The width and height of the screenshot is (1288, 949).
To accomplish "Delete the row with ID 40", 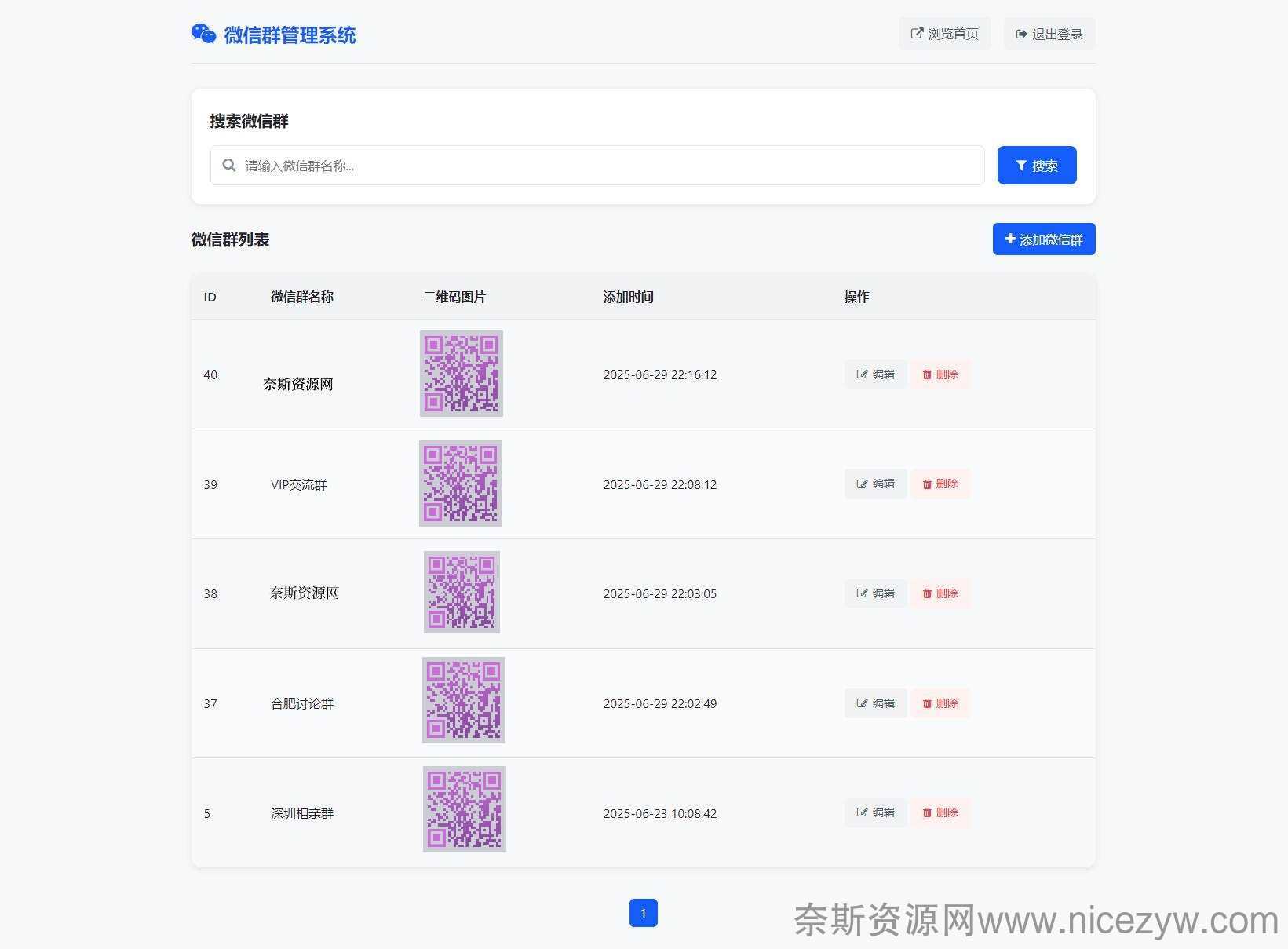I will (x=940, y=374).
